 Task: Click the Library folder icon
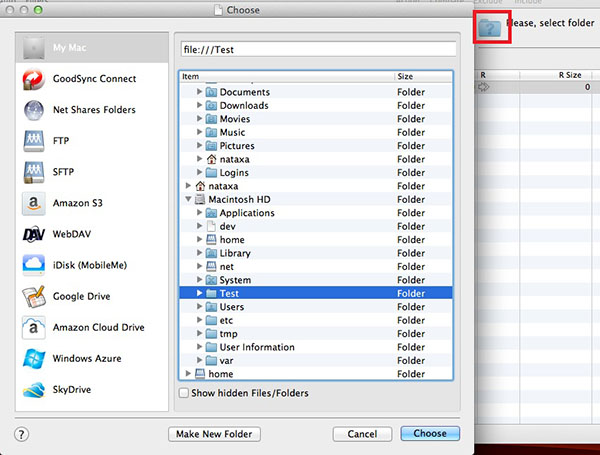211,253
